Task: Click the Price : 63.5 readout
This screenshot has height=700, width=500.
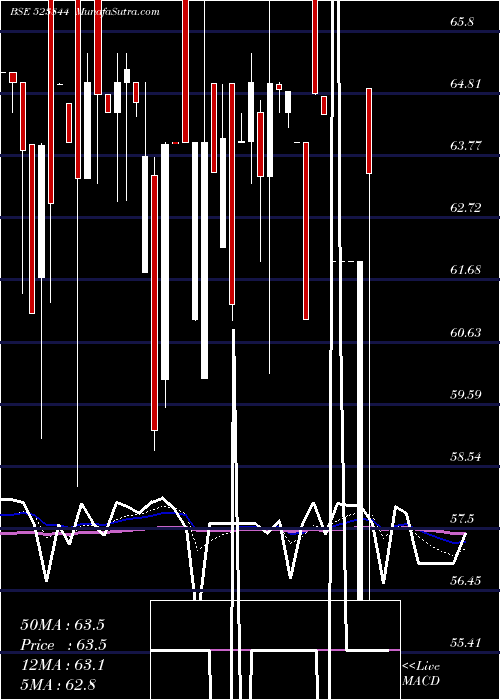Action: click(62, 645)
